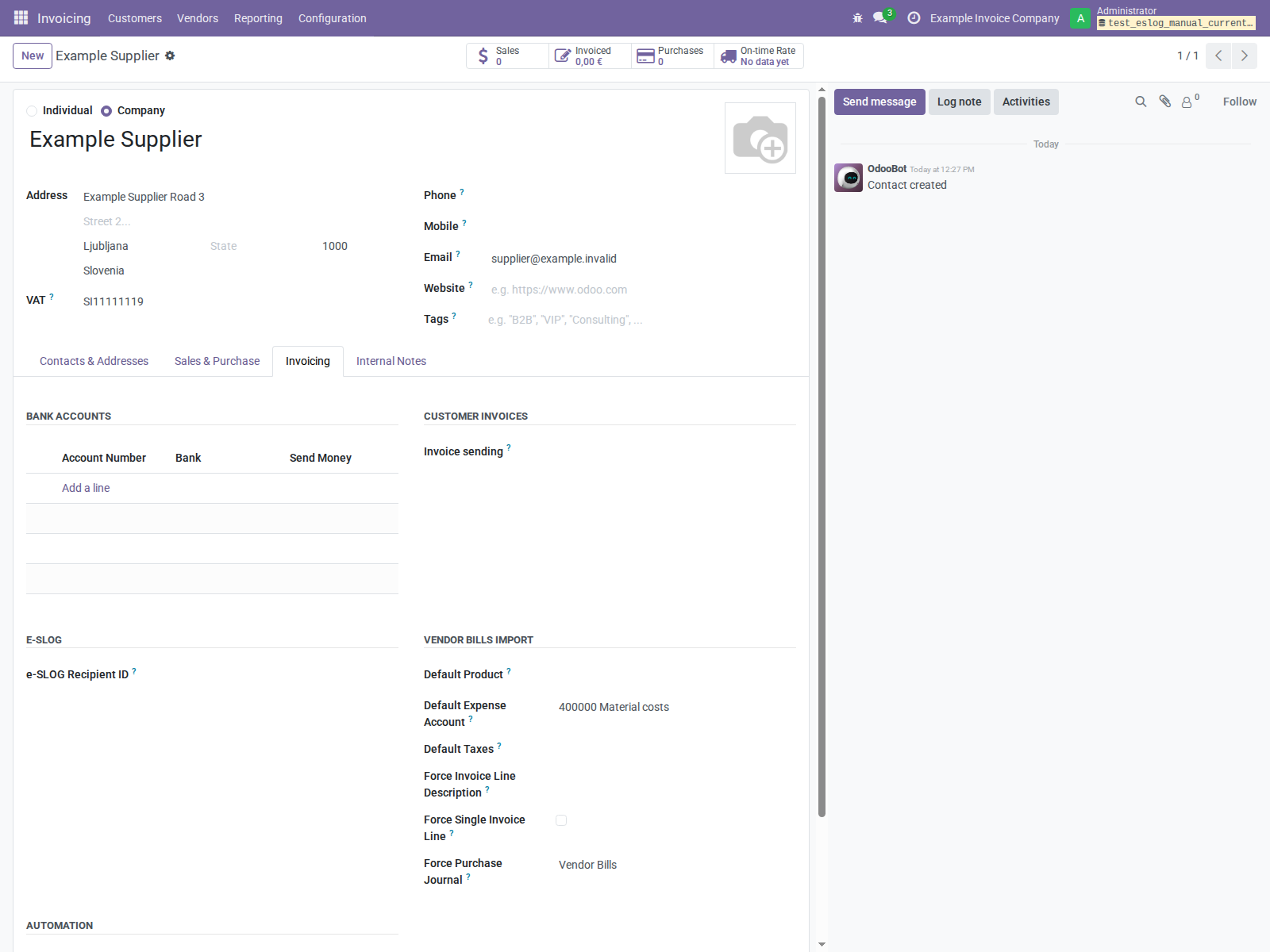
Task: Open the apps grid menu icon
Action: tap(21, 17)
